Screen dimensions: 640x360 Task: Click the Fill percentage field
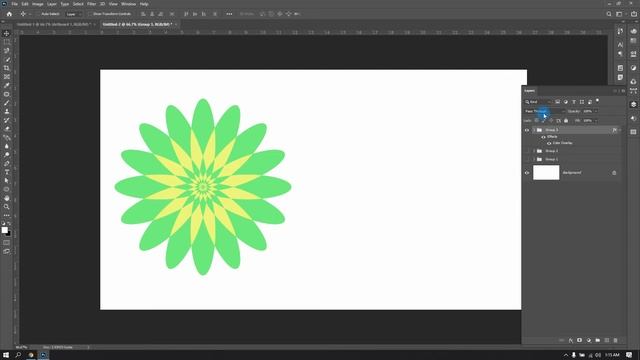(x=587, y=121)
